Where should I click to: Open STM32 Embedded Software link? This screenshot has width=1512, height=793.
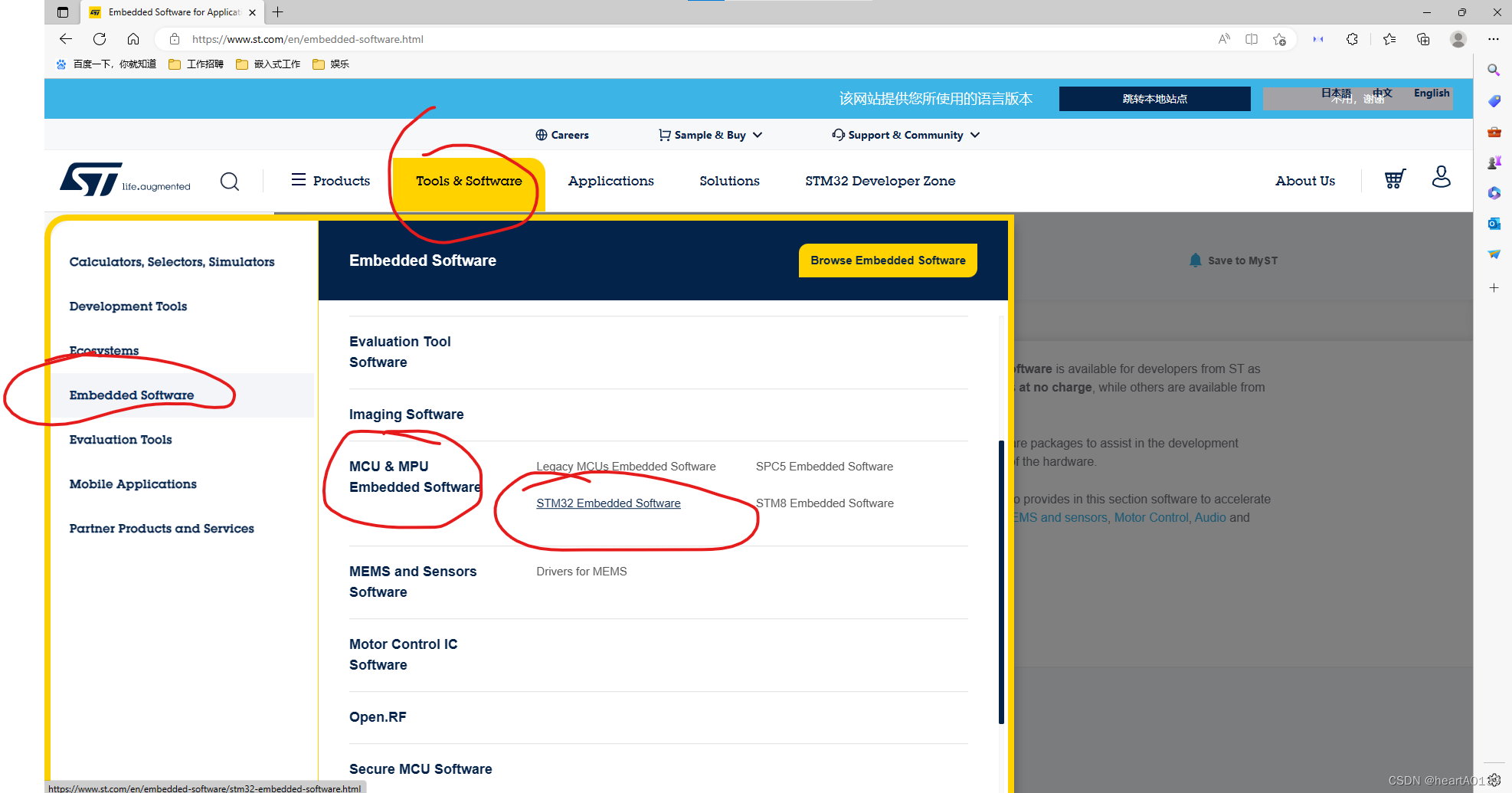(x=608, y=503)
